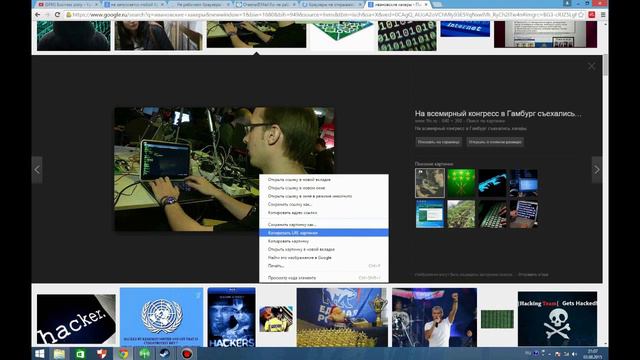Image resolution: width=640 pixels, height=360 pixels.
Task: Switch to the Mail.ru browser tab
Action: click(266, 4)
